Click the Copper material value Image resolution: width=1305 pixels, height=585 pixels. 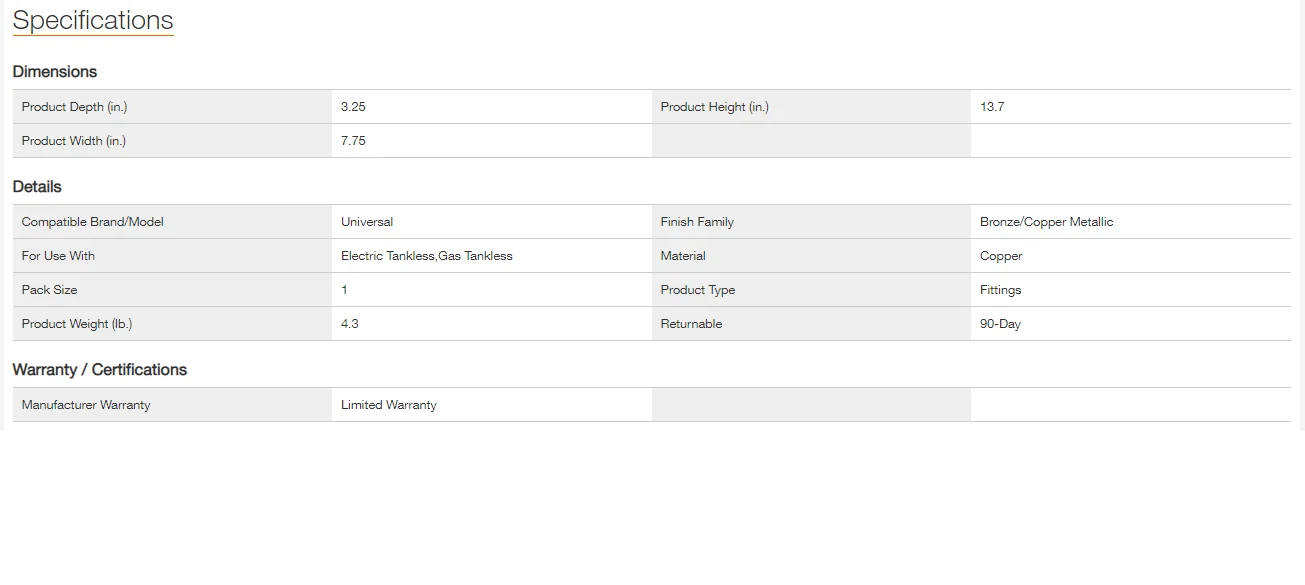(1001, 256)
